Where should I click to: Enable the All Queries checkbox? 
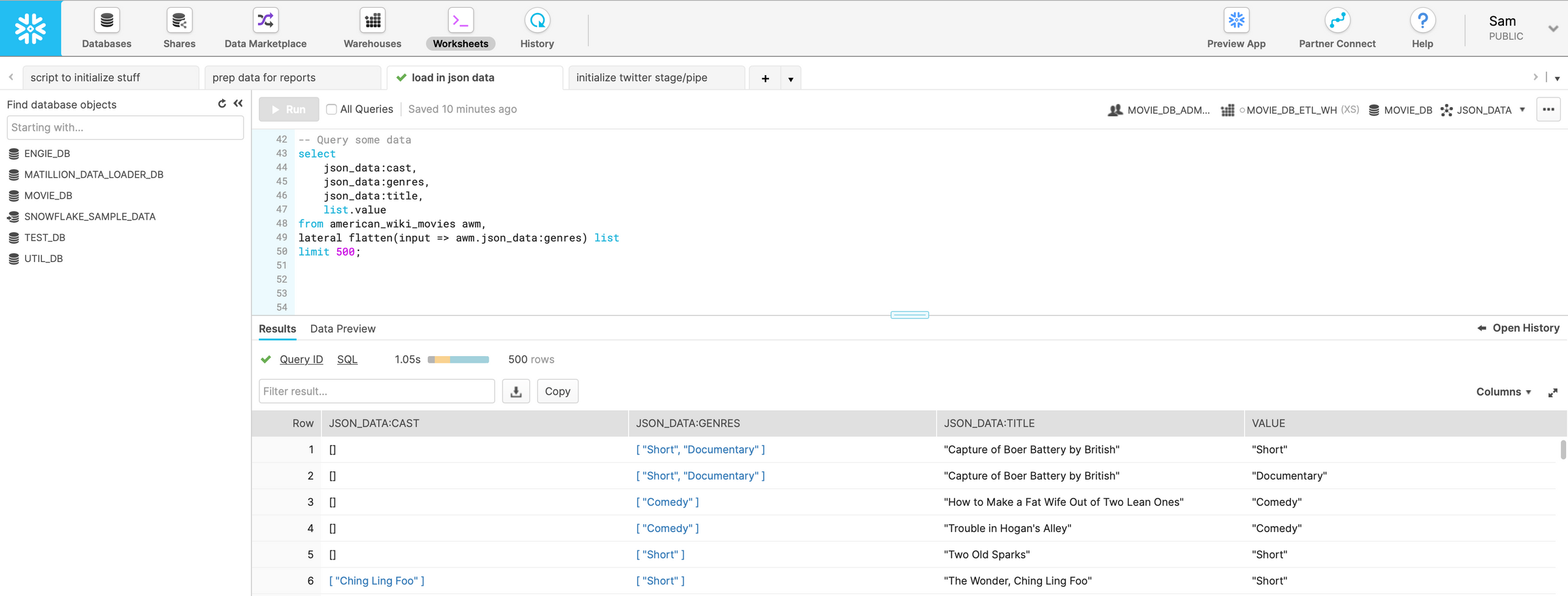click(x=331, y=109)
